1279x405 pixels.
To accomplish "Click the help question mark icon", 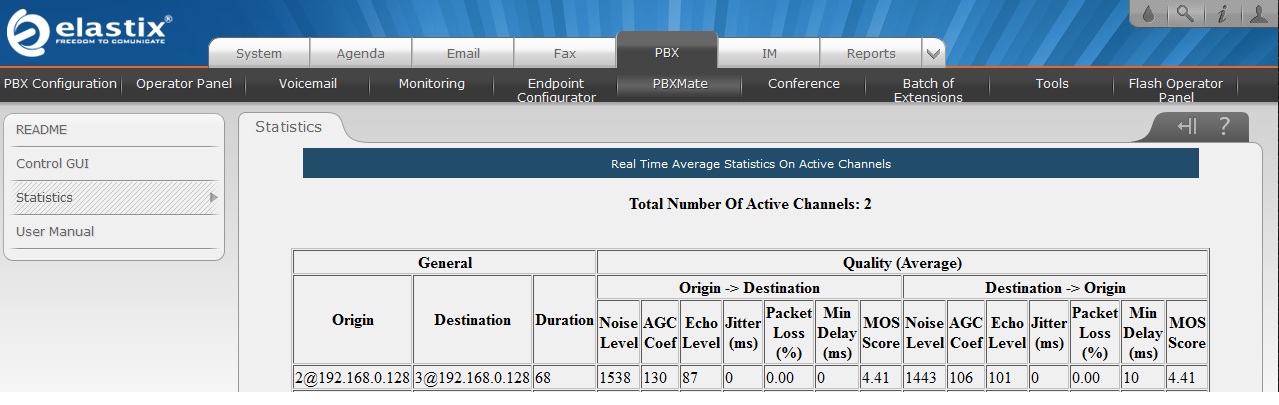I will [1224, 126].
